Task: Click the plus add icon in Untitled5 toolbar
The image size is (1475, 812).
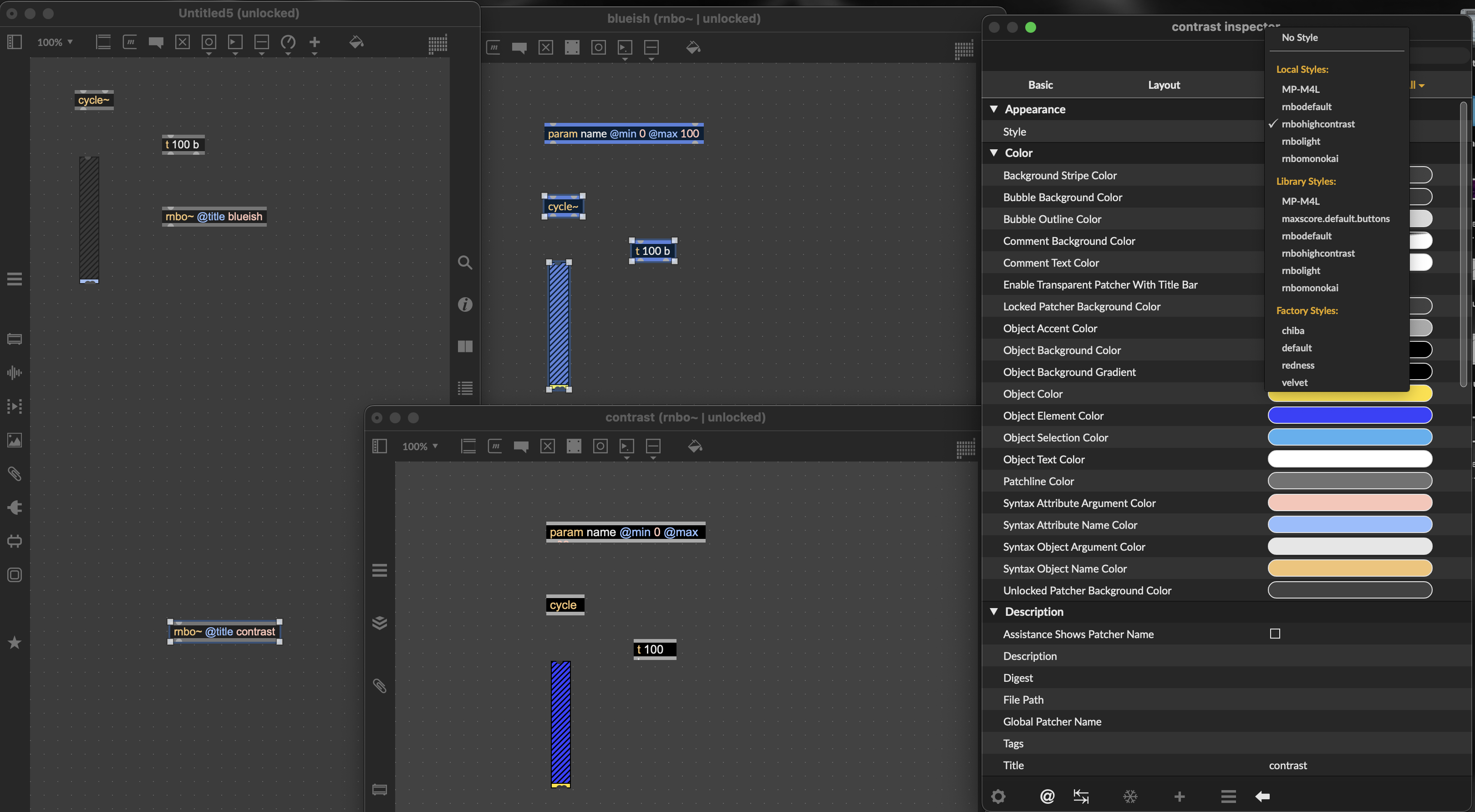Action: pyautogui.click(x=315, y=42)
